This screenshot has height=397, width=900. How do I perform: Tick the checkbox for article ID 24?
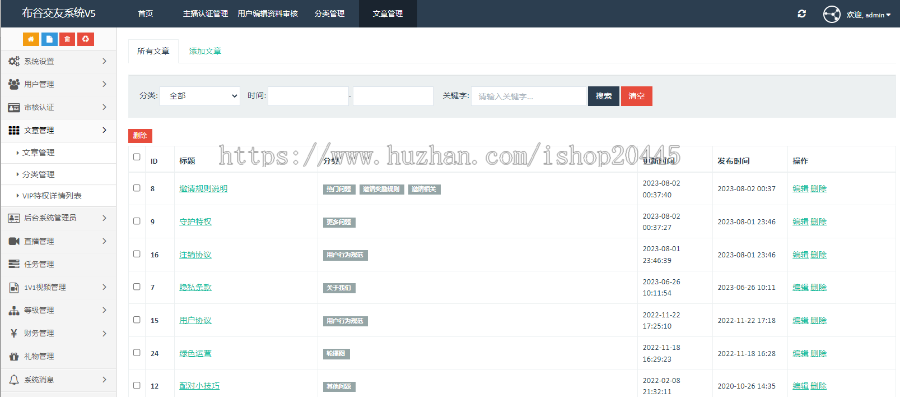137,352
